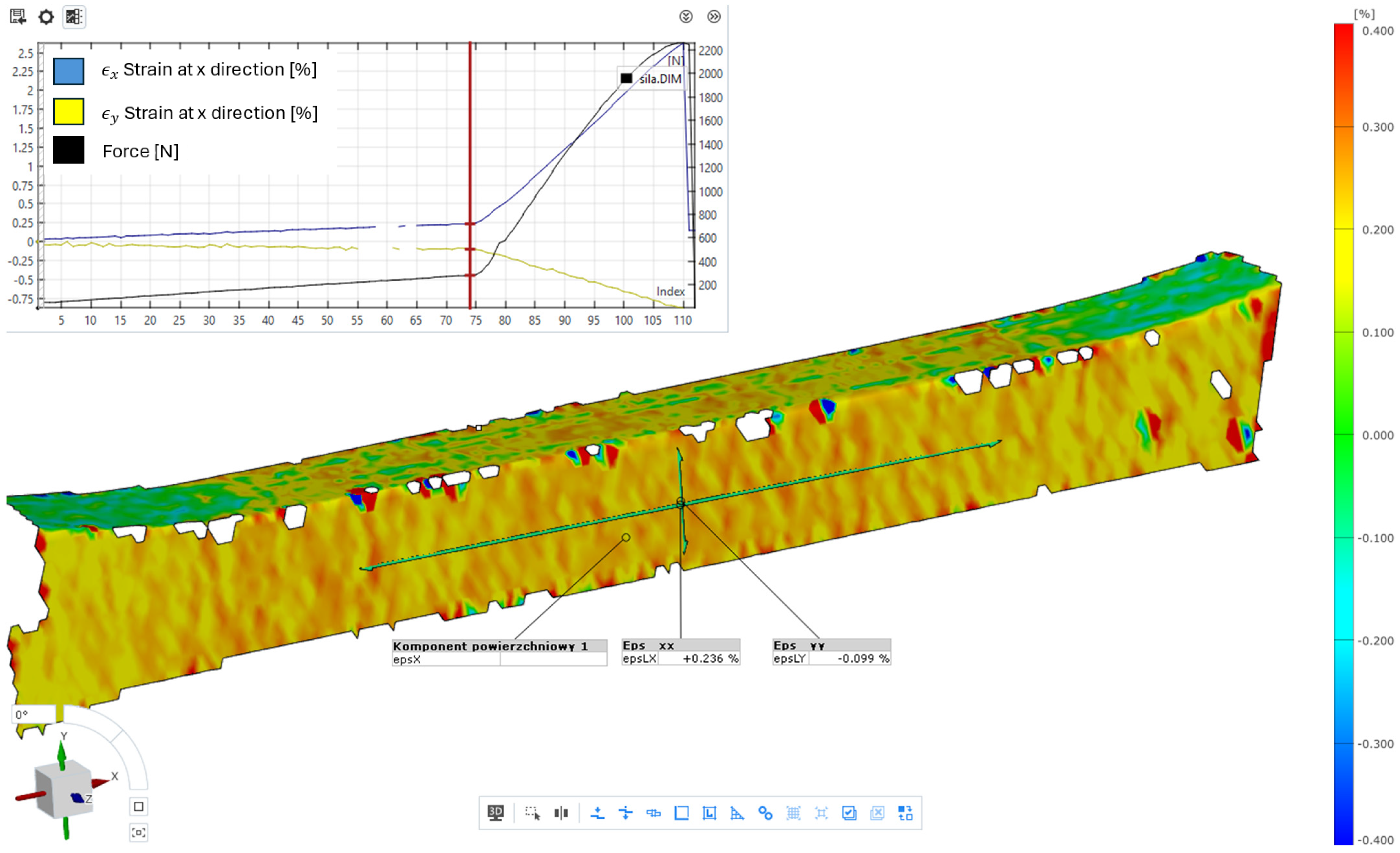This screenshot has width=1400, height=853.
Task: Click the import diagram data icon
Action: pyautogui.click(x=18, y=16)
